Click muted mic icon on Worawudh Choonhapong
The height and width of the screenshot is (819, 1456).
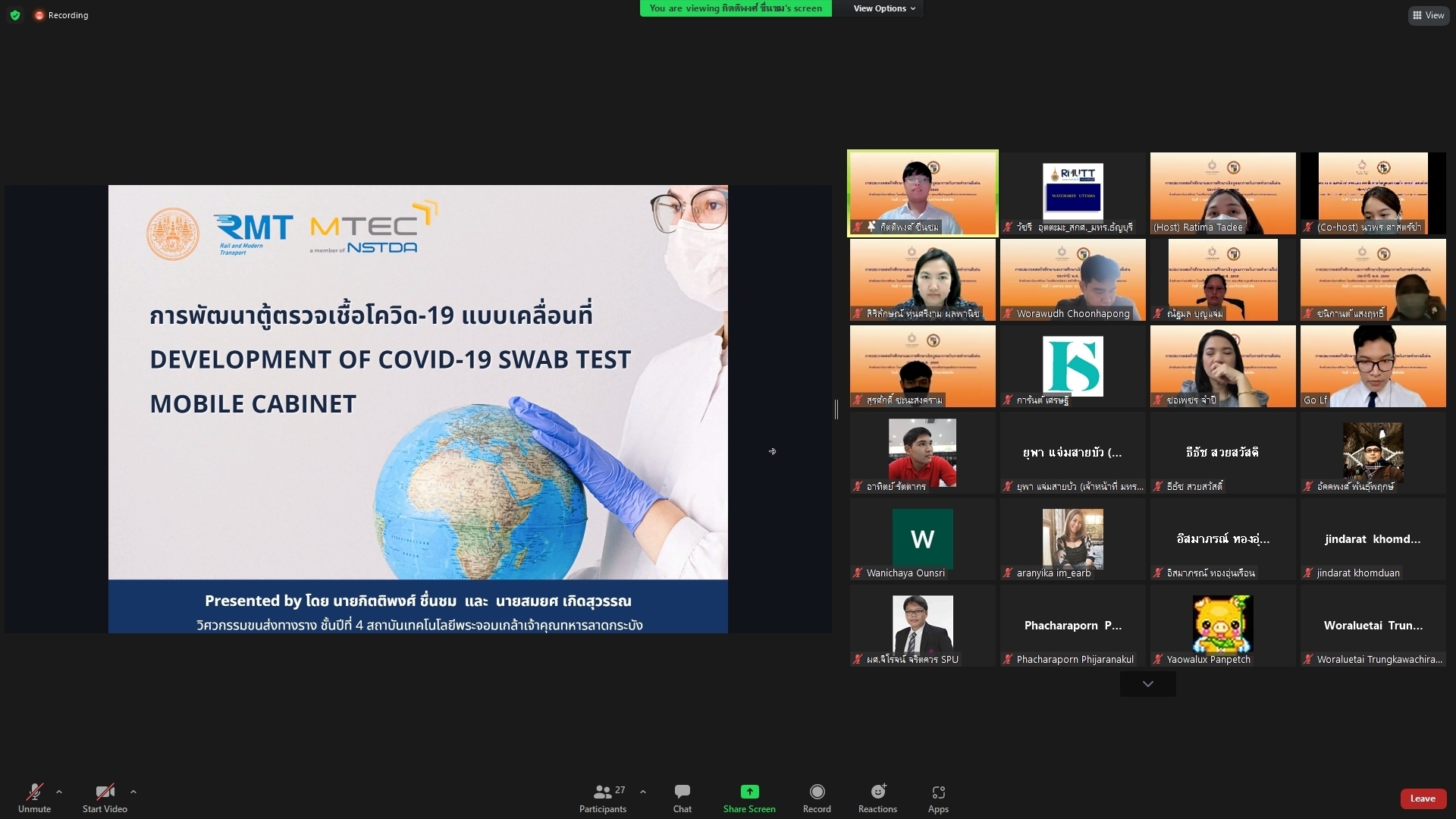1008,314
